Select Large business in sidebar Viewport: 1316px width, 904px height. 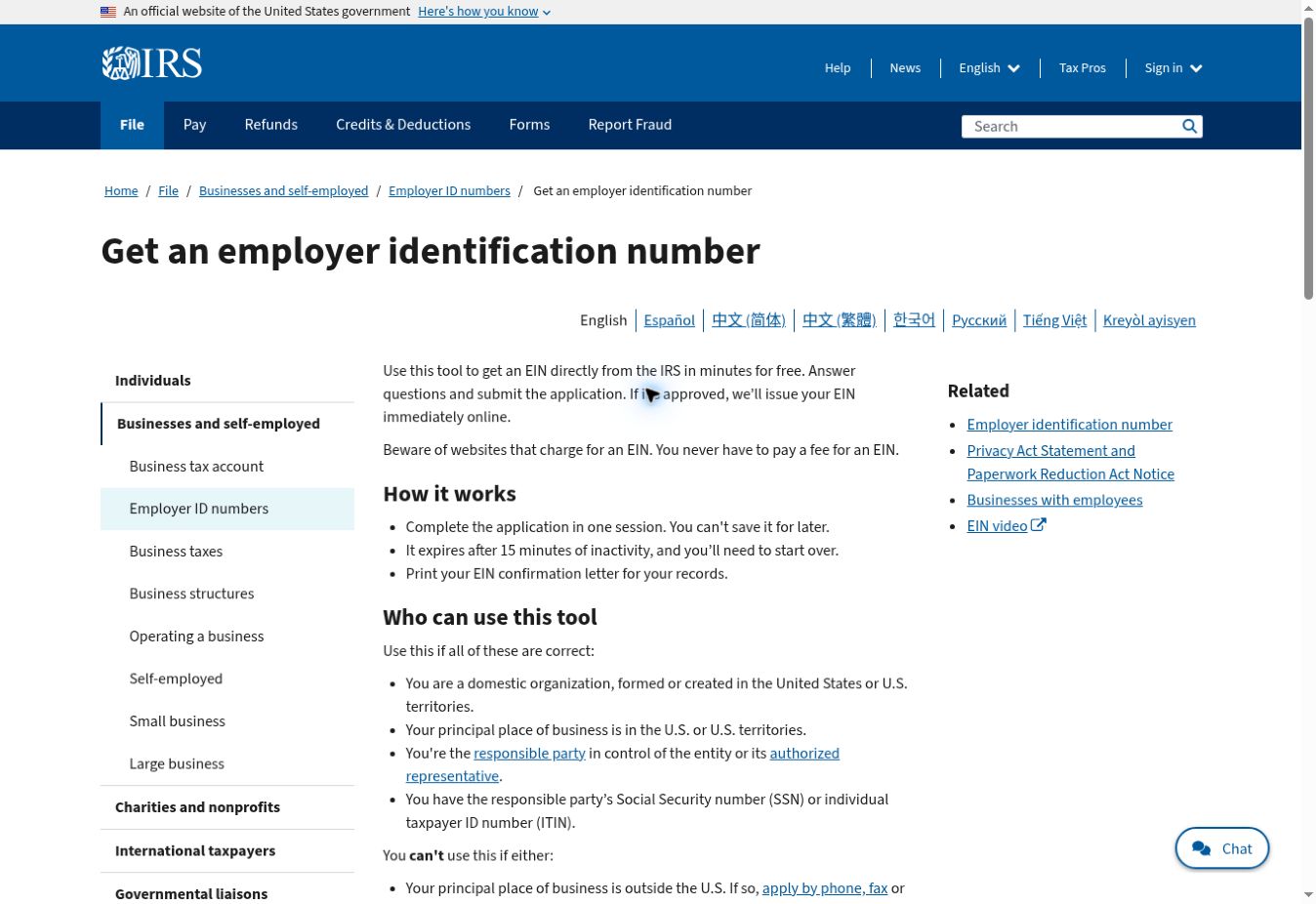(227, 763)
